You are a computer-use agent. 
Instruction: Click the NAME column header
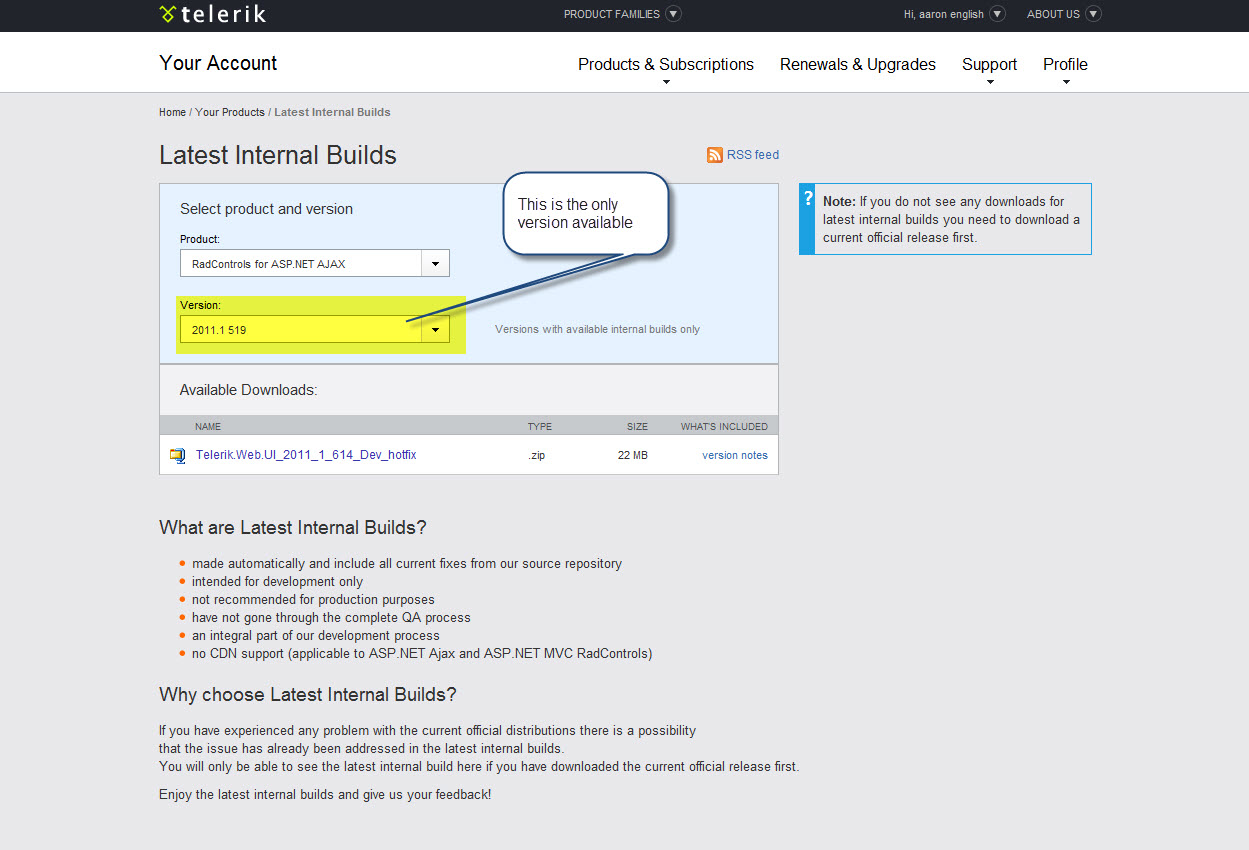(x=208, y=426)
